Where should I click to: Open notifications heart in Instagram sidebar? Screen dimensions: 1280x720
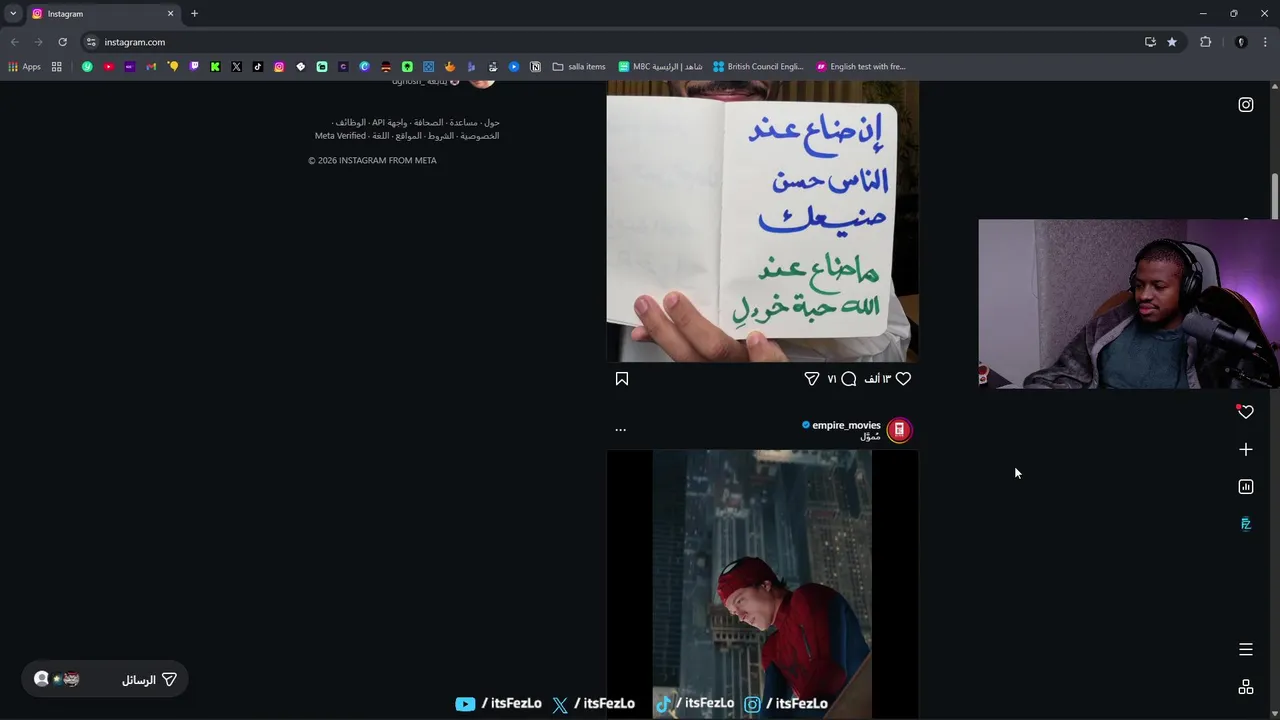(x=1246, y=412)
